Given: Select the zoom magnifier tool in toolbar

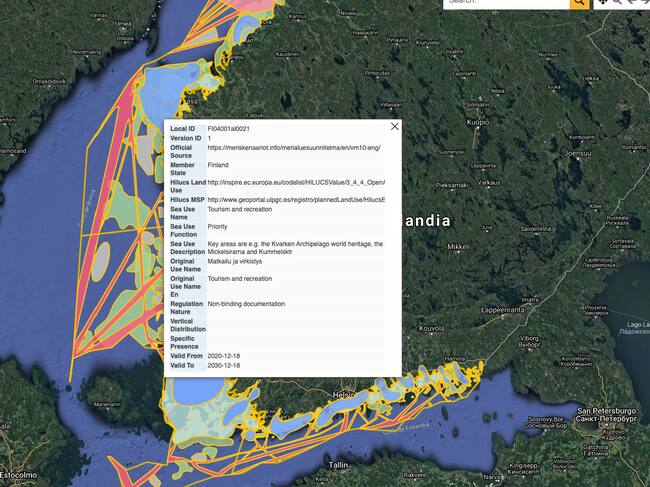Looking at the screenshot, I should [x=617, y=3].
